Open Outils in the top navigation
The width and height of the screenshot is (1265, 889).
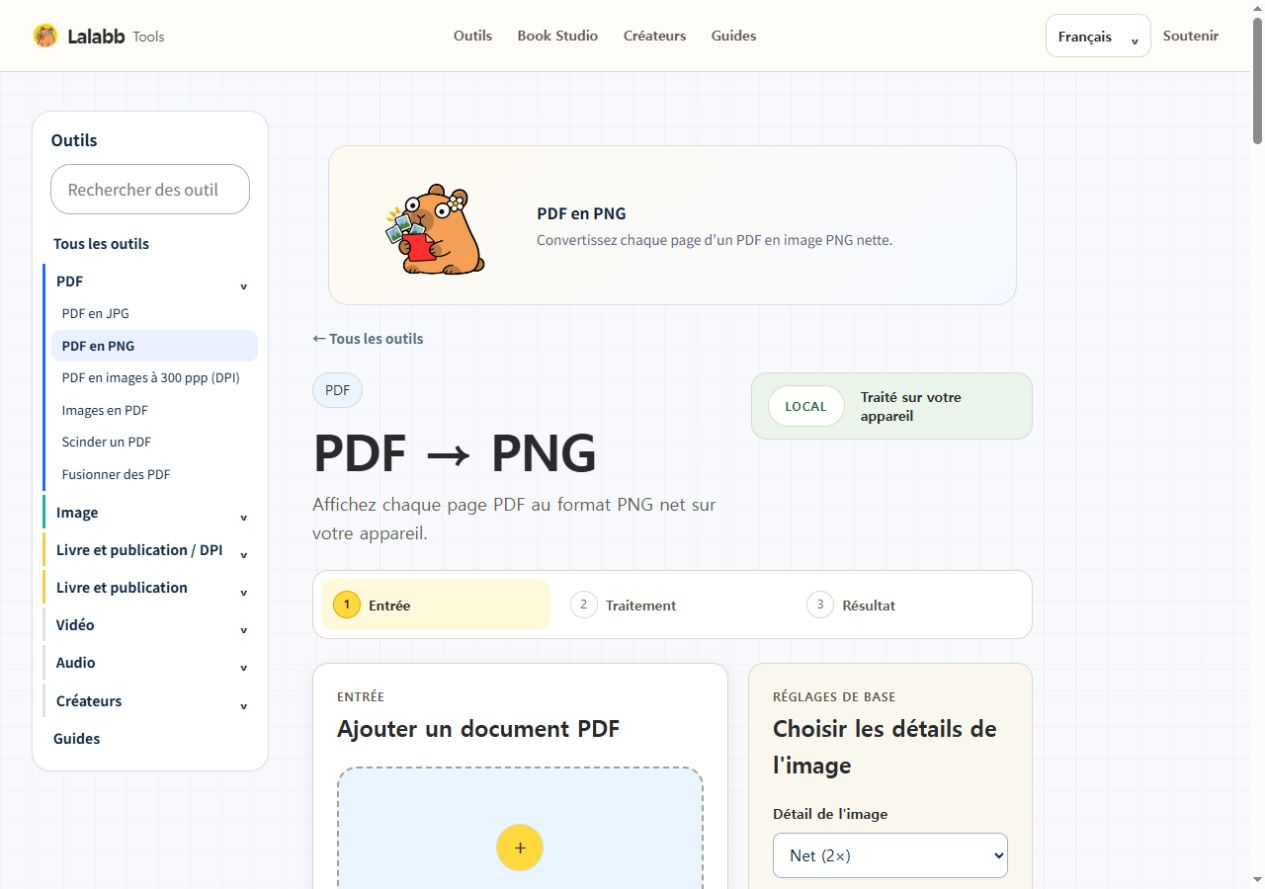473,36
